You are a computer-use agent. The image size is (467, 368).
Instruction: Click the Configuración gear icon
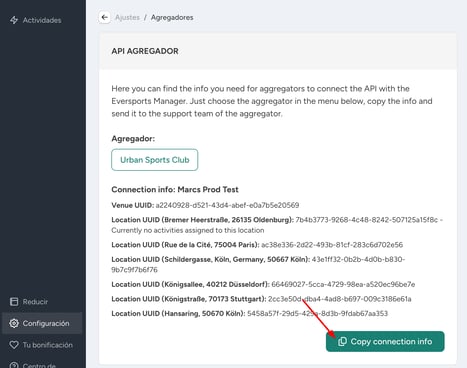[x=14, y=323]
